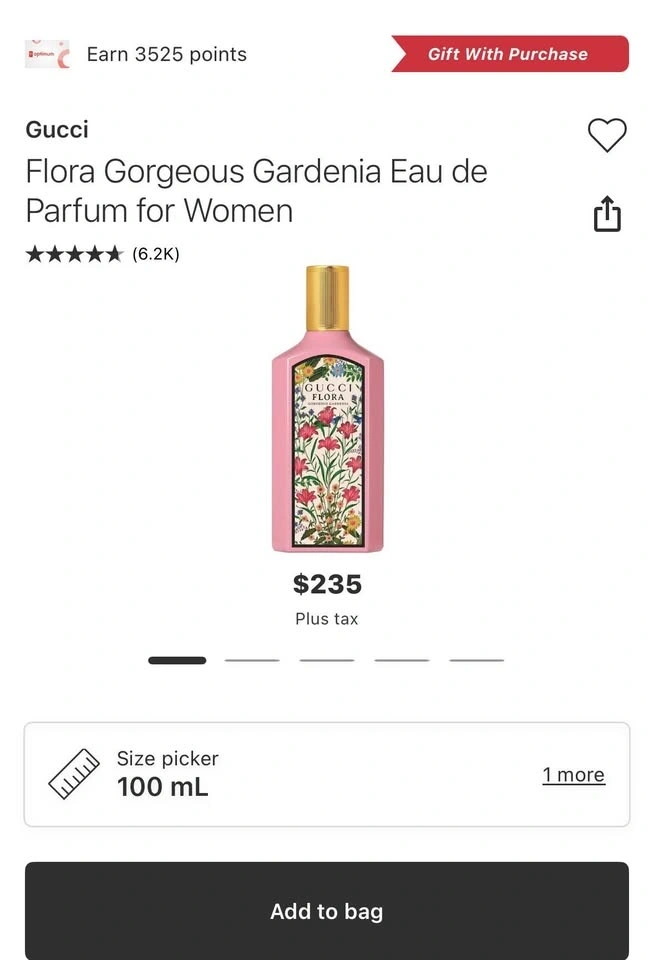The height and width of the screenshot is (960, 654).
Task: Tap the ruler size icon
Action: tap(75, 774)
